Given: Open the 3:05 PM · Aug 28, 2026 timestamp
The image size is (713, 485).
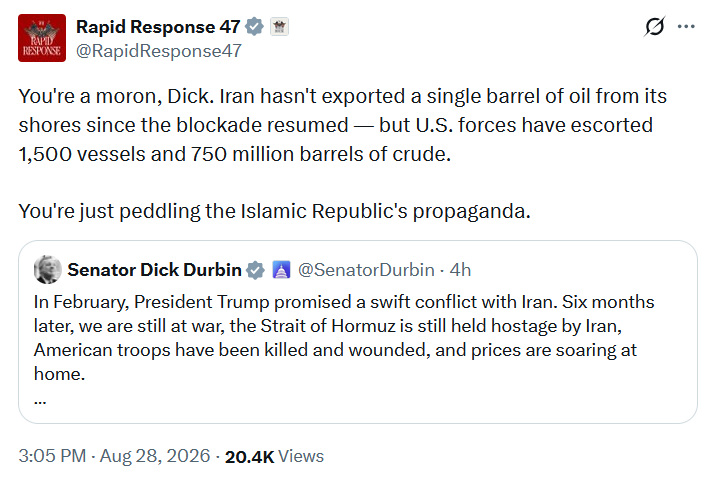Looking at the screenshot, I should tap(114, 456).
